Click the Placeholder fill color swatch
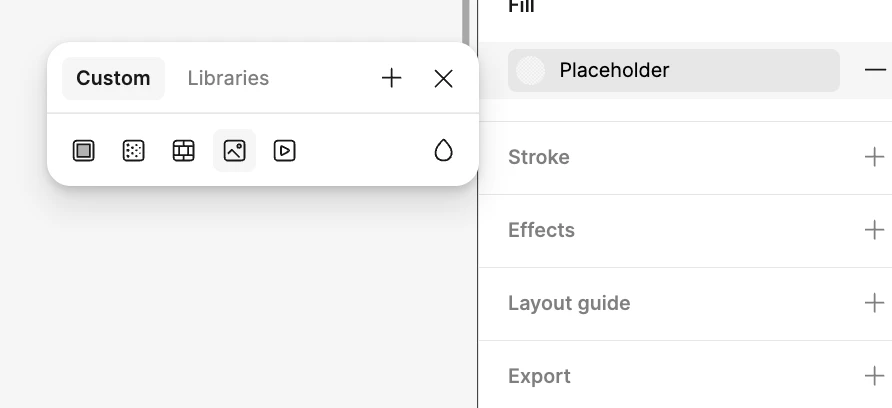This screenshot has height=408, width=892. (531, 71)
